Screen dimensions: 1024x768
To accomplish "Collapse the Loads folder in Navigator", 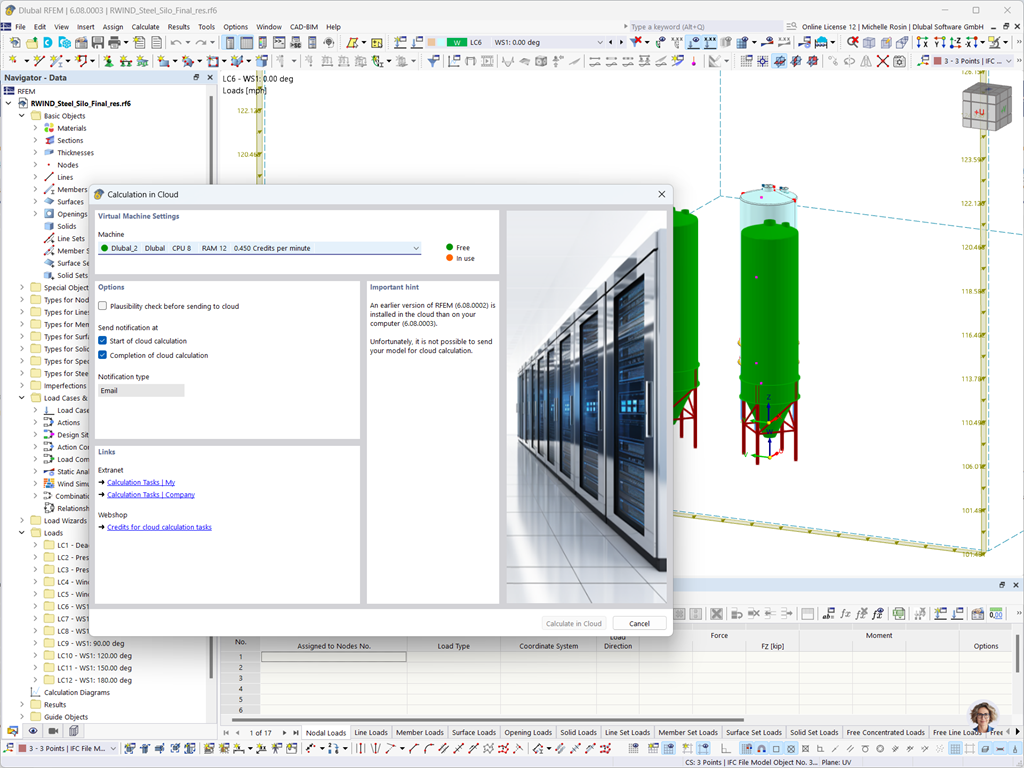I will pyautogui.click(x=22, y=533).
